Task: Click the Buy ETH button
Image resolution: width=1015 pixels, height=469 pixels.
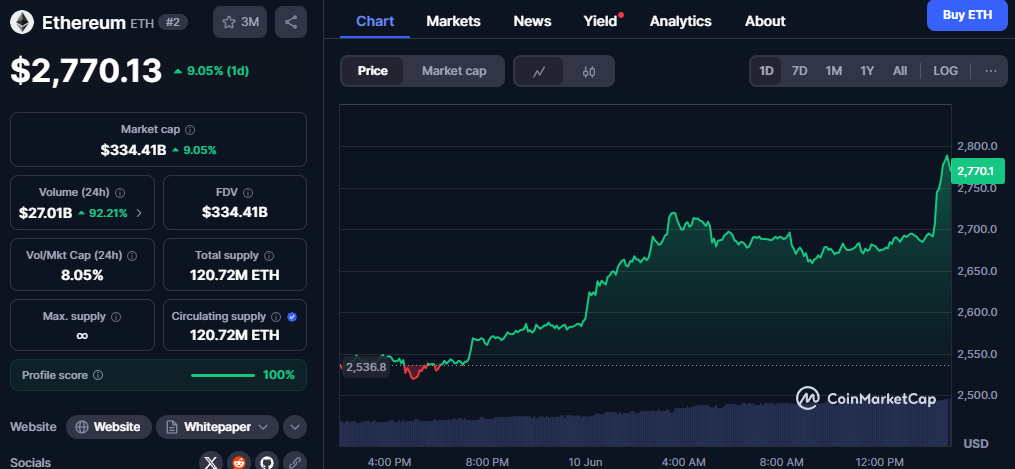Action: [967, 16]
